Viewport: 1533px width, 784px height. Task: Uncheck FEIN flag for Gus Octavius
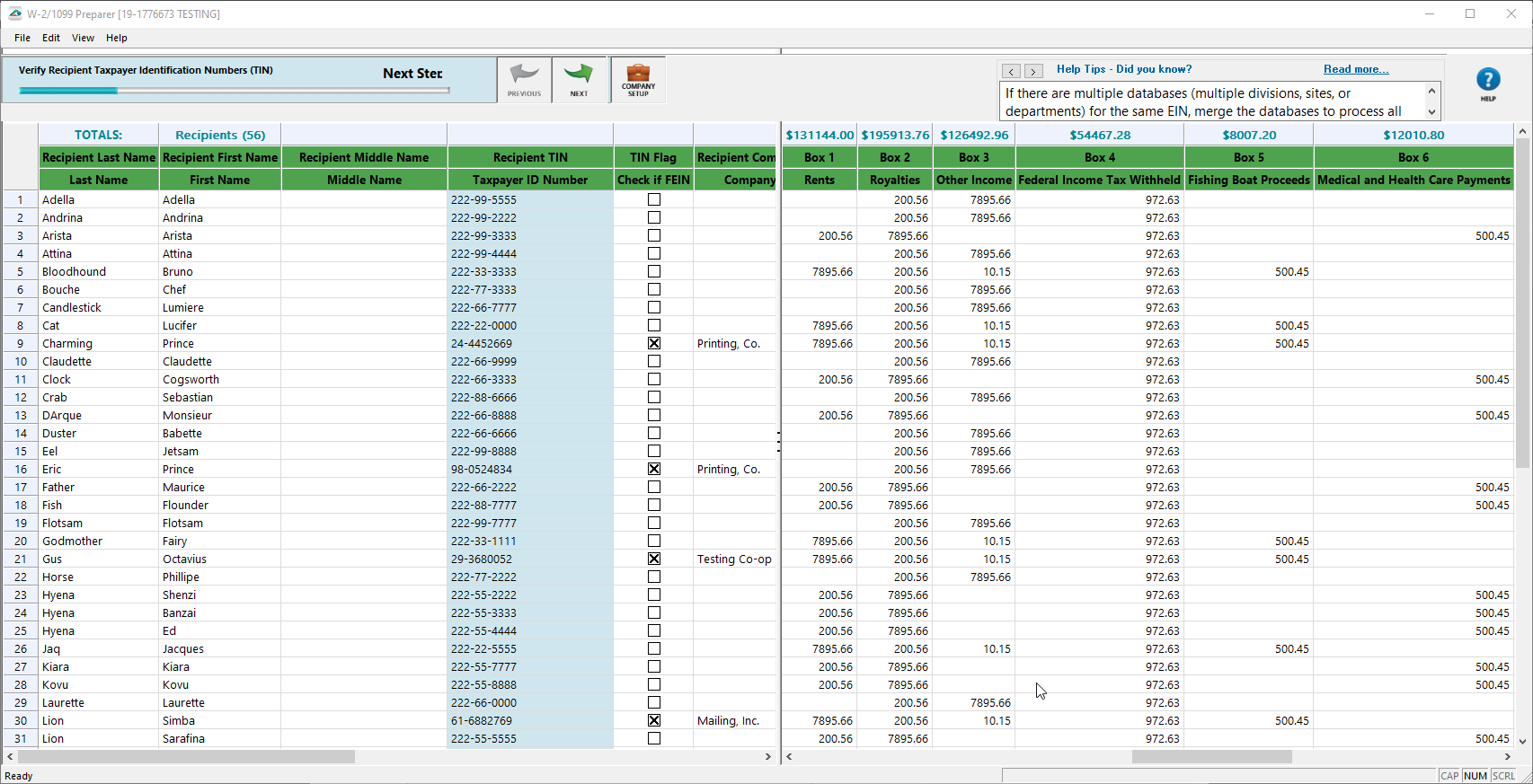[x=654, y=559]
